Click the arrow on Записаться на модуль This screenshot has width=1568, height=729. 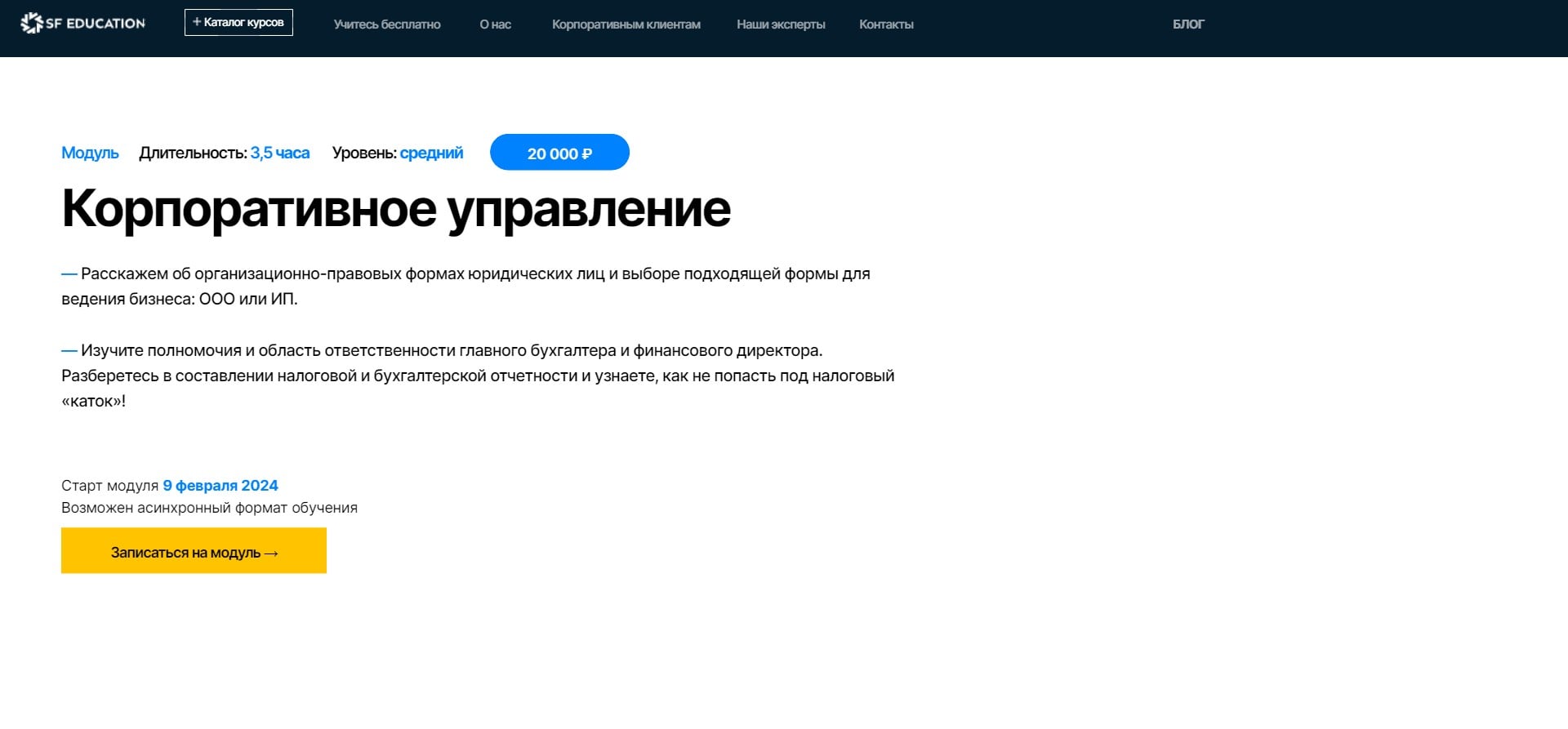pyautogui.click(x=272, y=553)
